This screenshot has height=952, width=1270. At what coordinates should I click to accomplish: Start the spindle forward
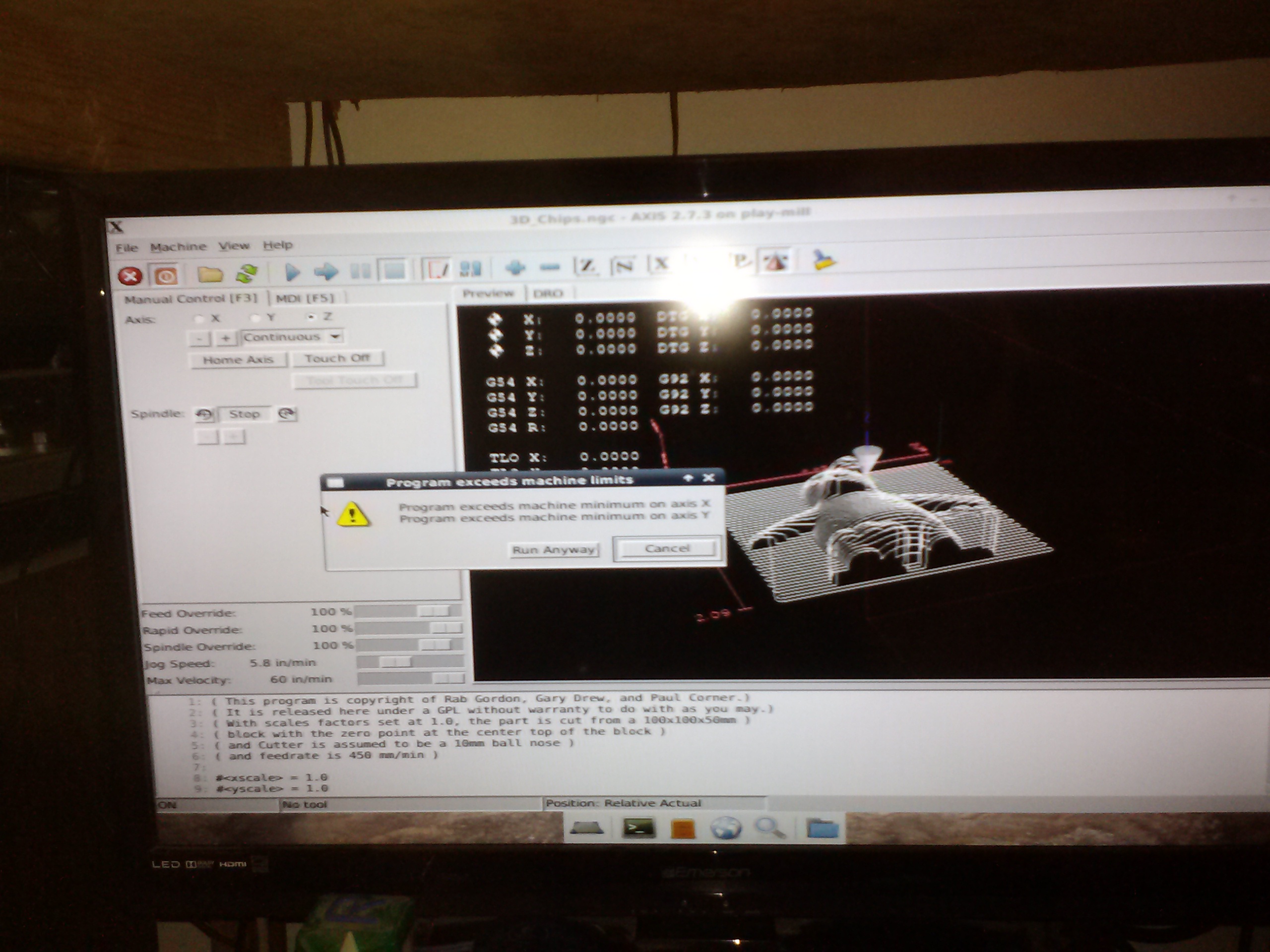coord(287,413)
